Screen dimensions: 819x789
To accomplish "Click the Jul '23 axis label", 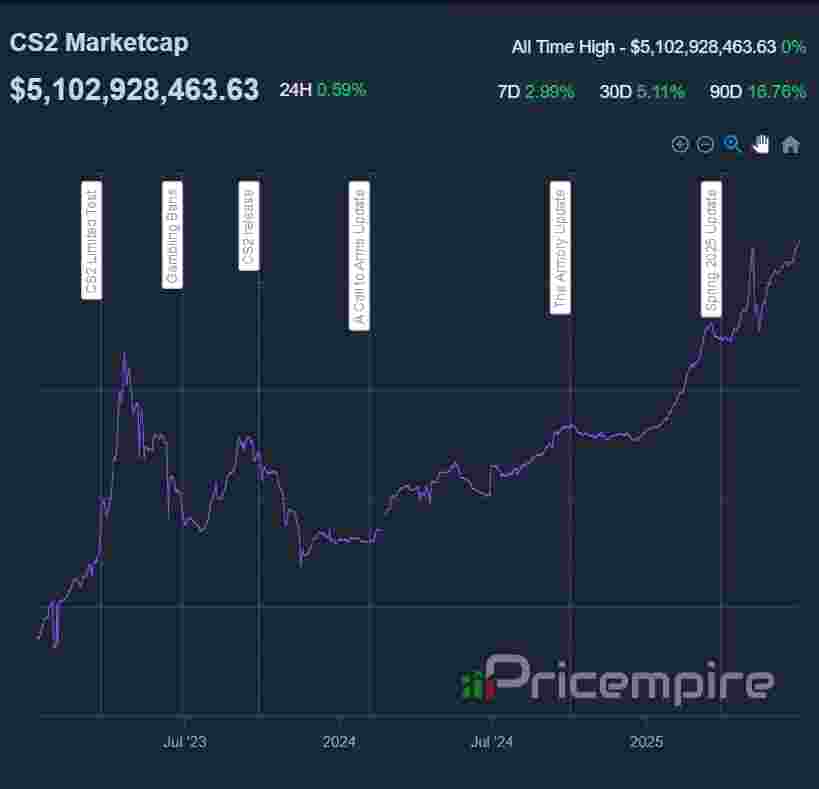I will 185,741.
